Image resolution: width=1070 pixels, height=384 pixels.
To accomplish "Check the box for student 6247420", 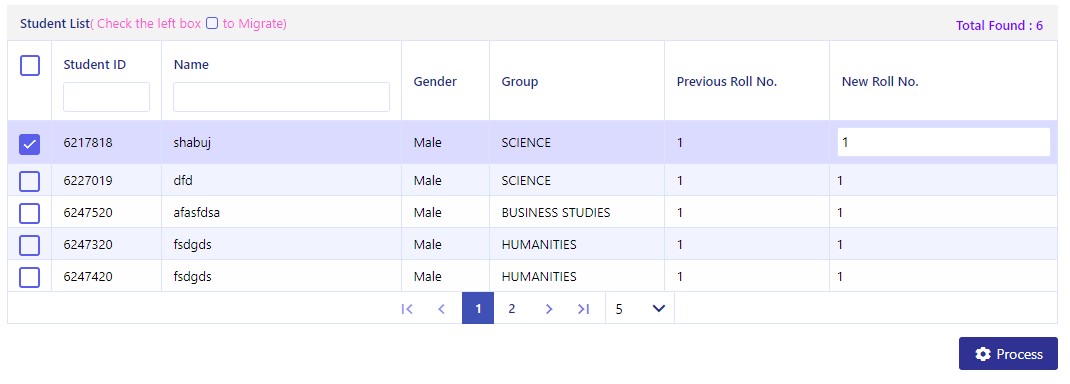I will pyautogui.click(x=30, y=277).
